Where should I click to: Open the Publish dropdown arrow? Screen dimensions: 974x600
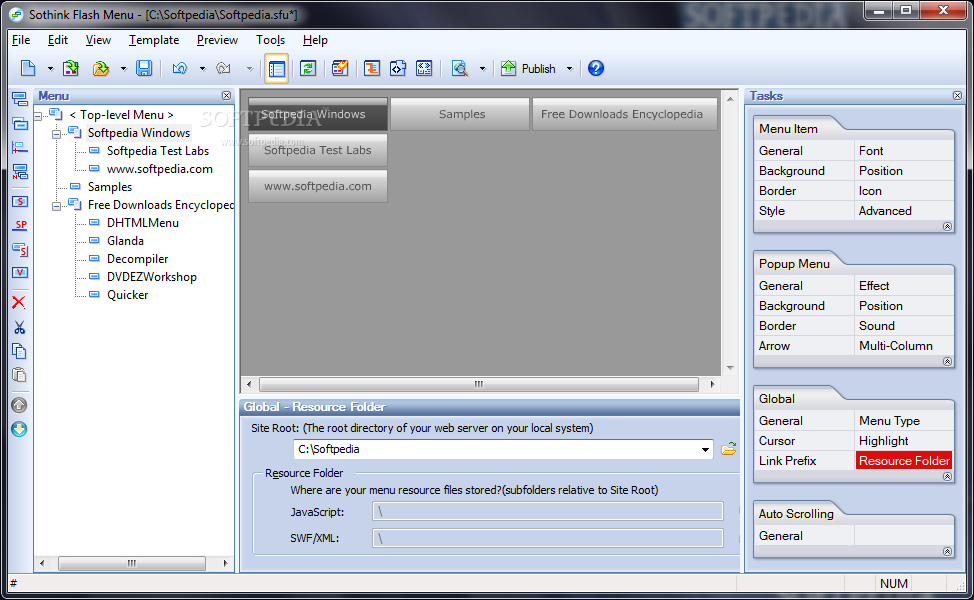(x=569, y=69)
